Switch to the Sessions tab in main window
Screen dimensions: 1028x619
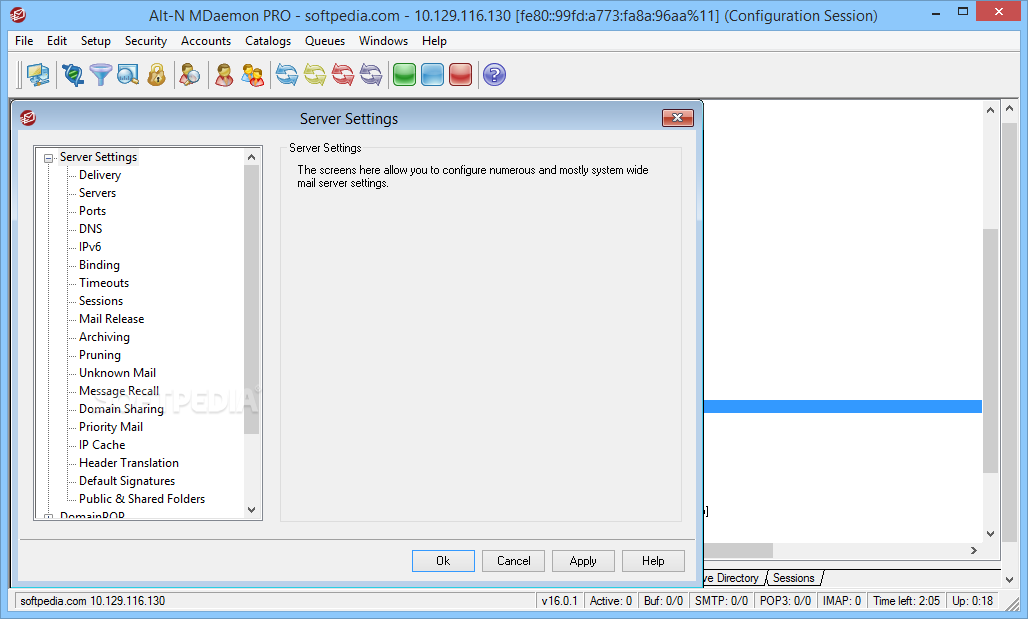793,578
